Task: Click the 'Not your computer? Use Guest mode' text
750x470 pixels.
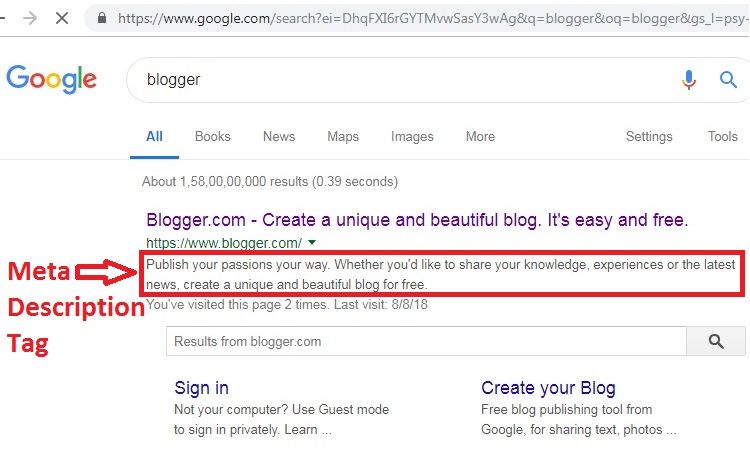Action: (x=281, y=410)
